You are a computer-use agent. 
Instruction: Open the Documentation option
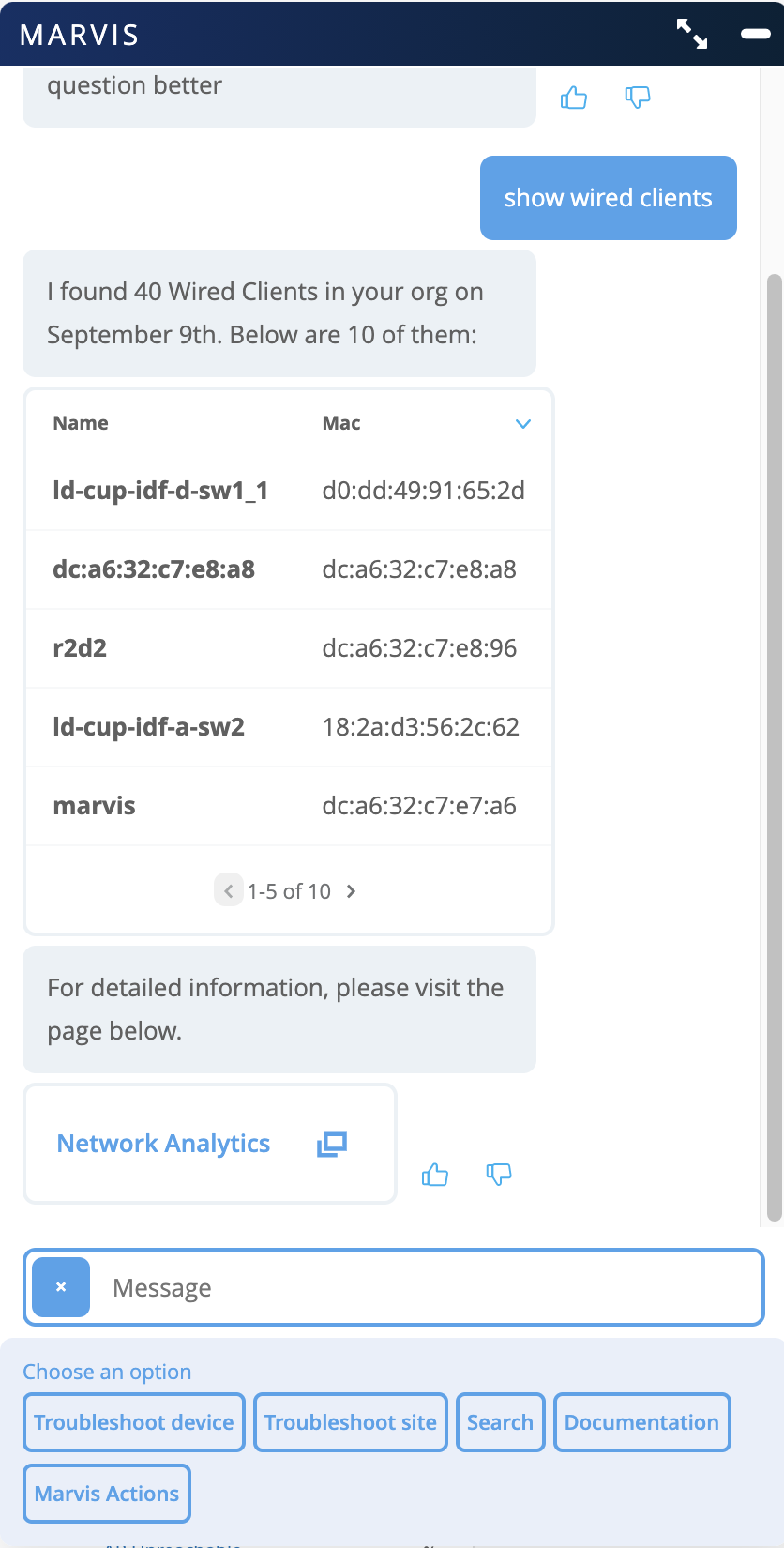point(641,1422)
